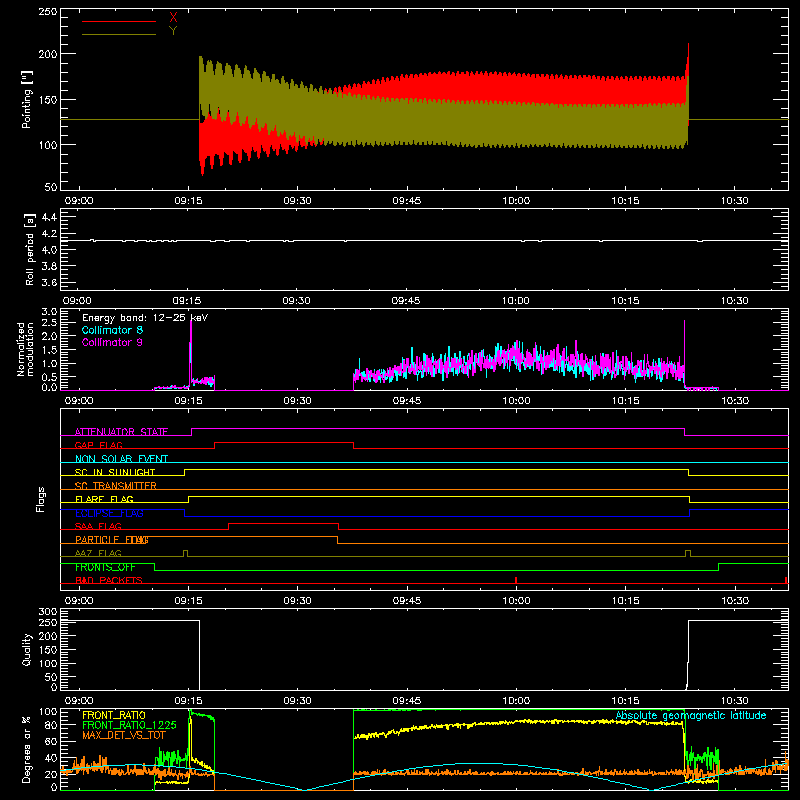800x800 pixels.
Task: Click the FRONTS_OFF flag label
Action: pyautogui.click(x=105, y=567)
